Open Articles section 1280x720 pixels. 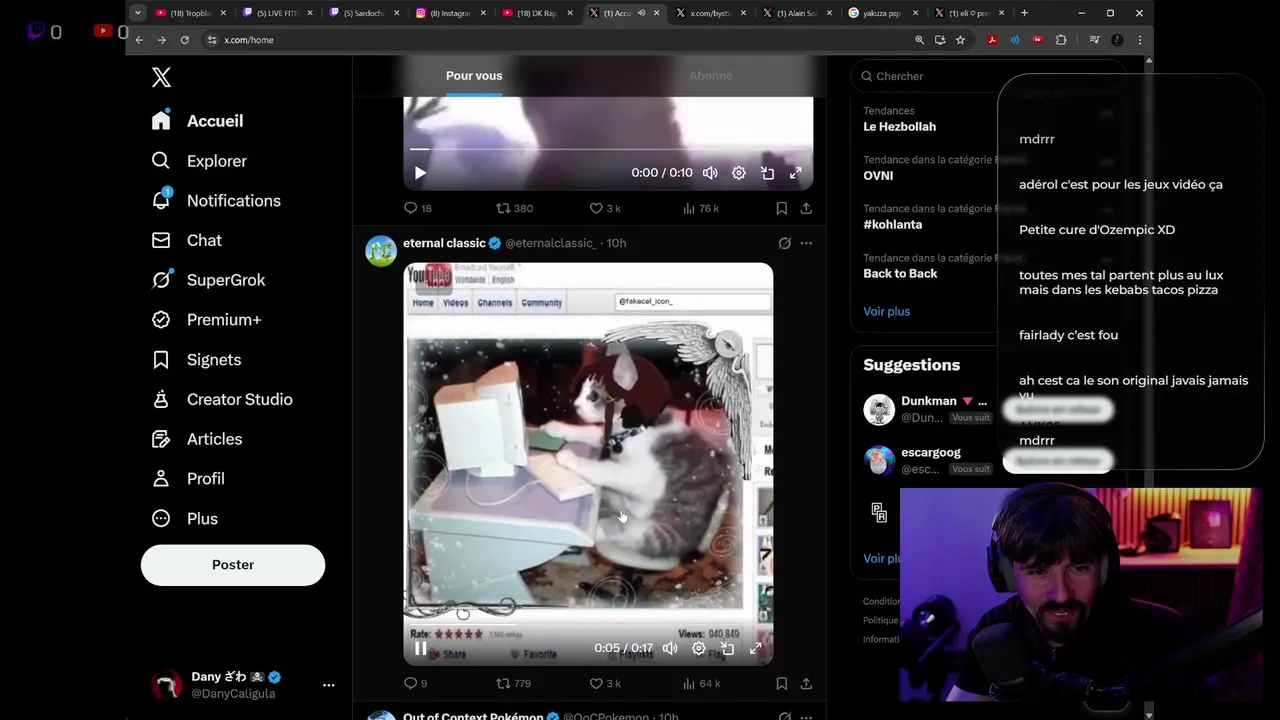pos(196,439)
